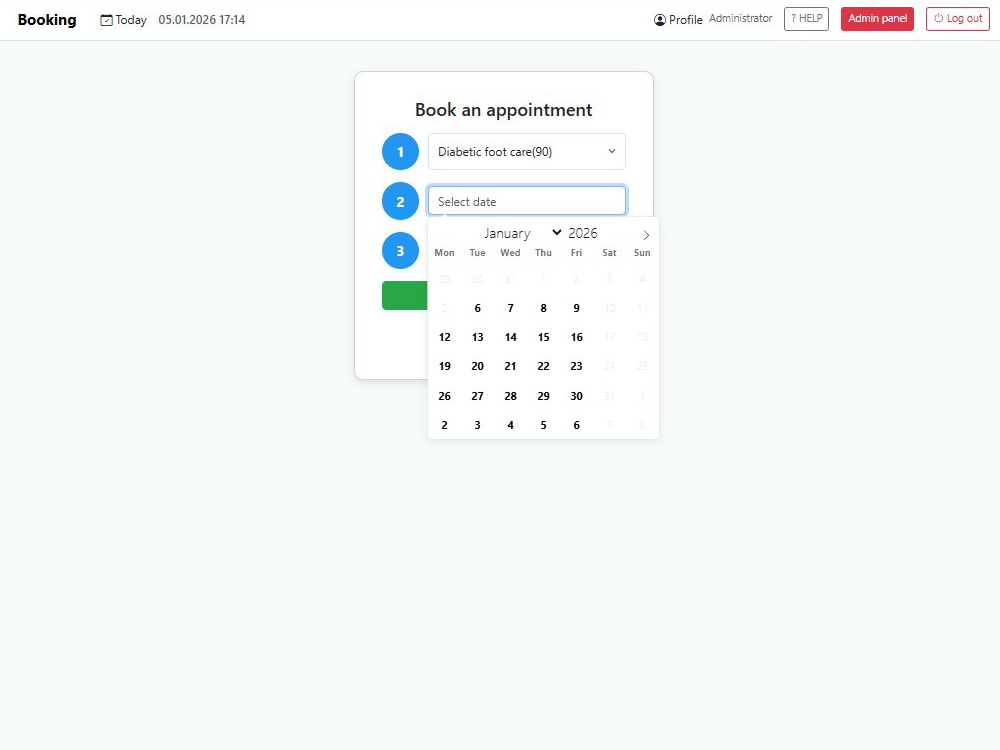This screenshot has width=1000, height=750.
Task: Select January 27 in calendar
Action: tap(477, 396)
